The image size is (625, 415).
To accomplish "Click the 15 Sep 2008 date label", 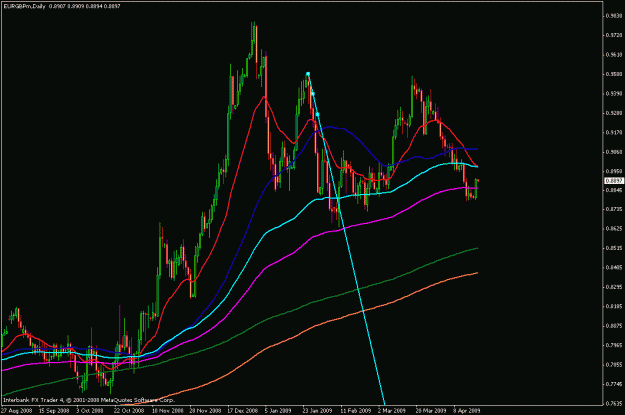I will click(54, 410).
